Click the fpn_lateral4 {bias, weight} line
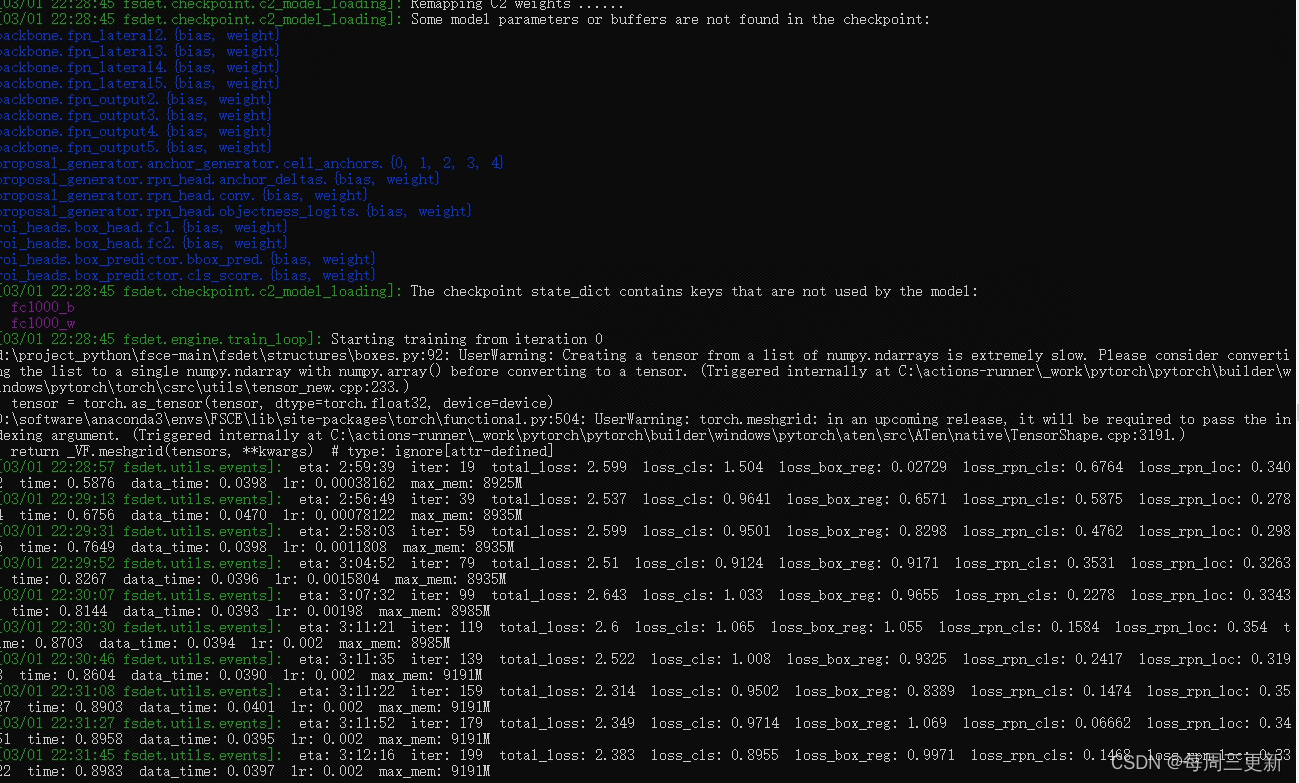 tap(139, 67)
